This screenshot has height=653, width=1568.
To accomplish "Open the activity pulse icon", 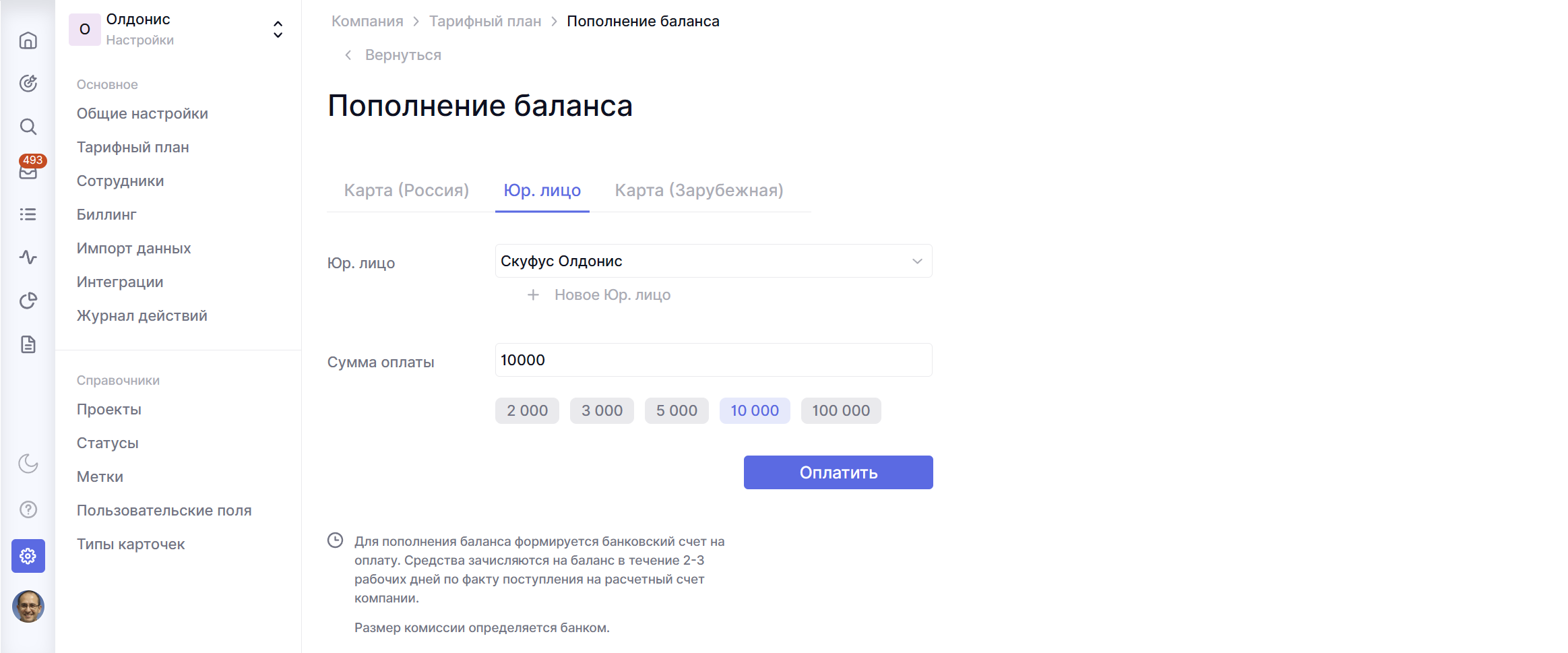I will [28, 257].
